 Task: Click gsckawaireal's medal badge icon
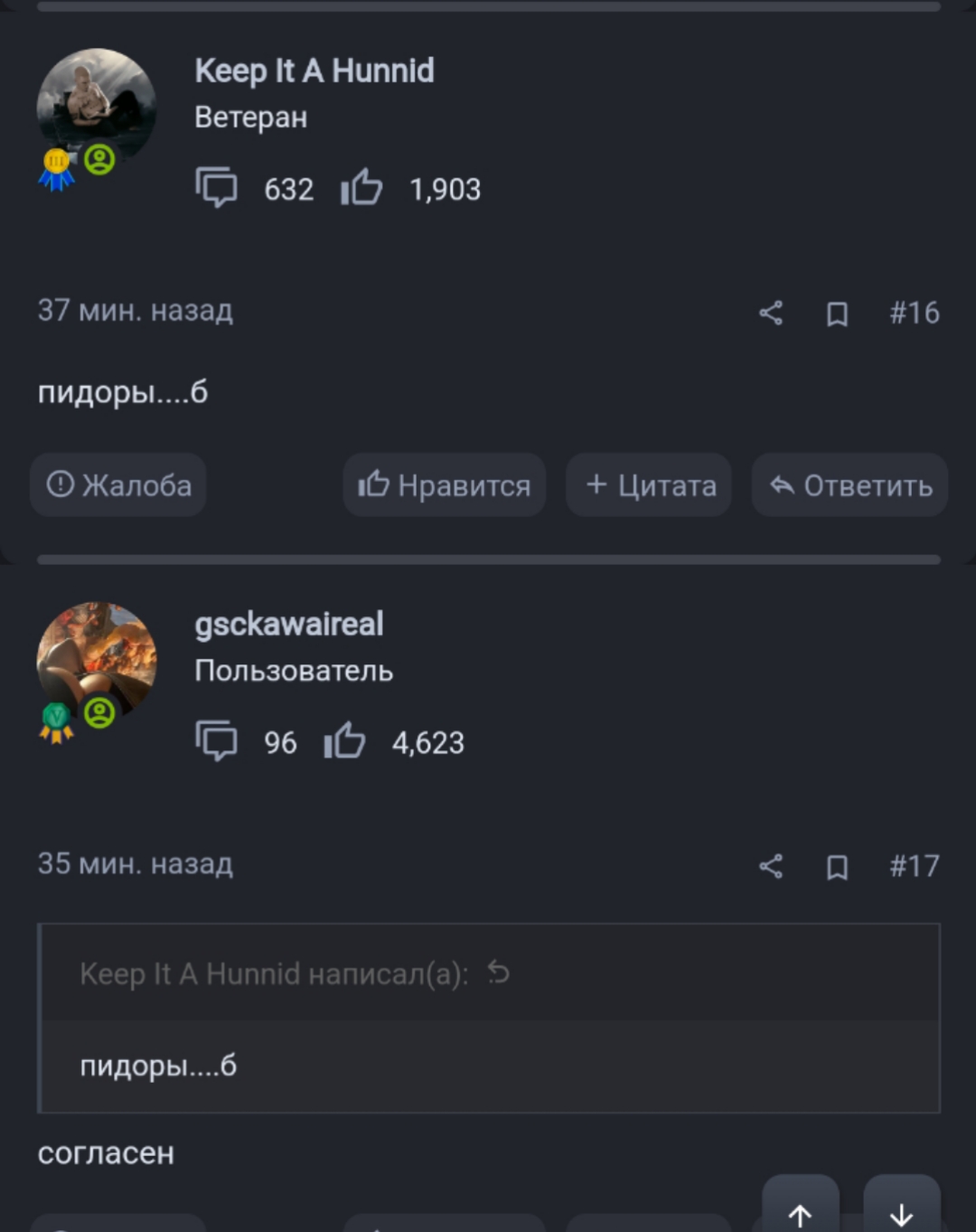[x=57, y=722]
